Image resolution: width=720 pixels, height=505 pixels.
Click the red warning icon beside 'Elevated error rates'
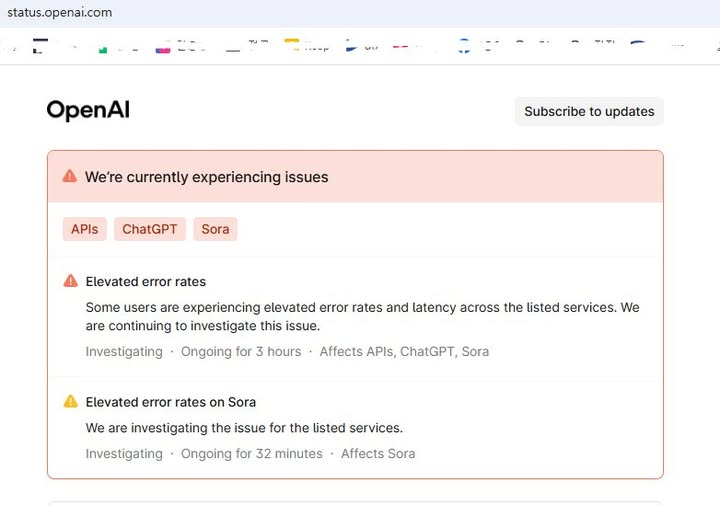pyautogui.click(x=70, y=281)
